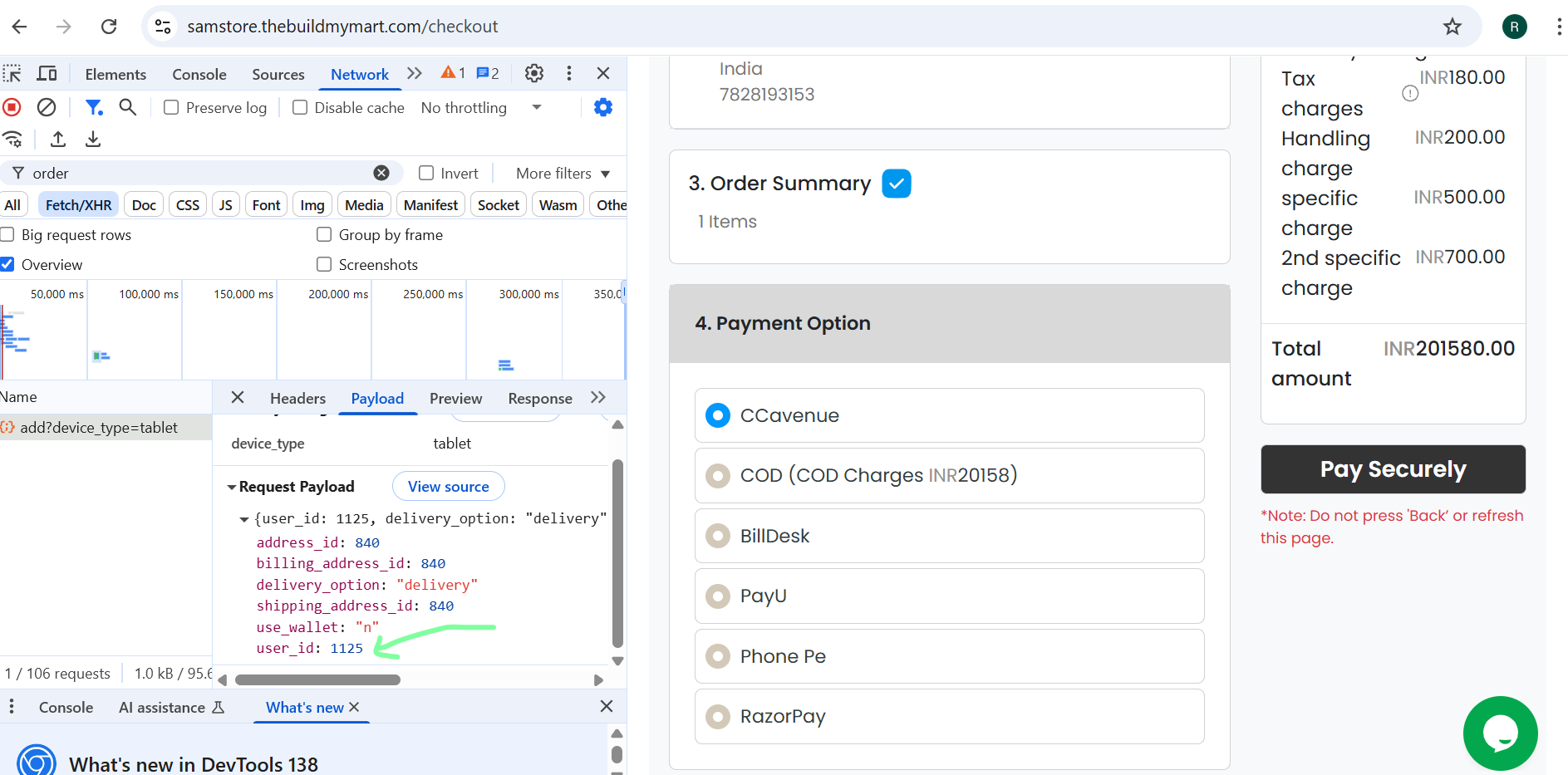Viewport: 1568px width, 775px height.
Task: Open the Headers tab
Action: tap(297, 398)
